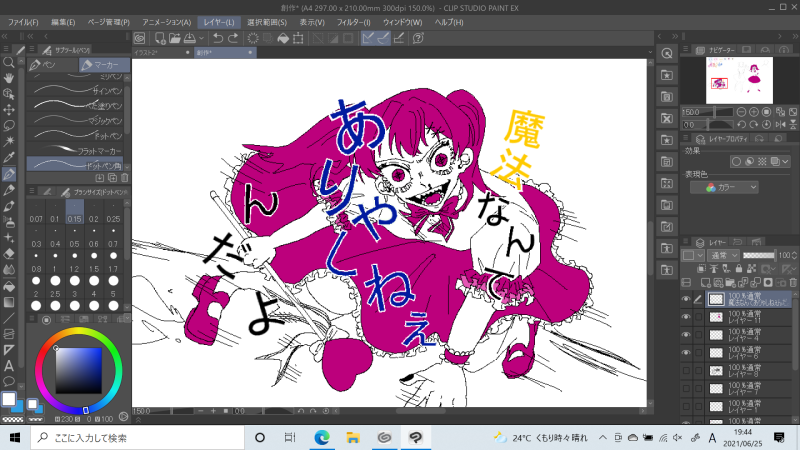This screenshot has width=800, height=450.
Task: Click the Fill icon in command bar
Action: [x=283, y=38]
